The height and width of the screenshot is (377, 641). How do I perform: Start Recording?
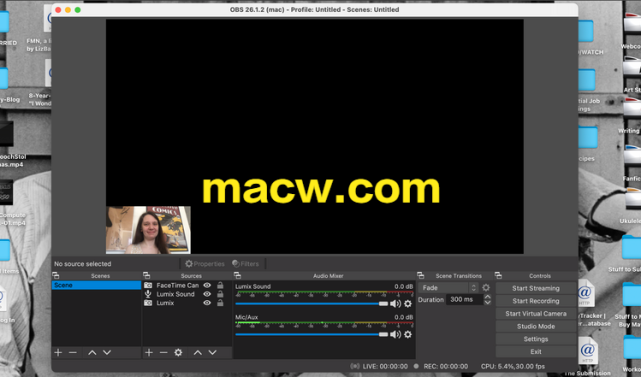click(536, 301)
